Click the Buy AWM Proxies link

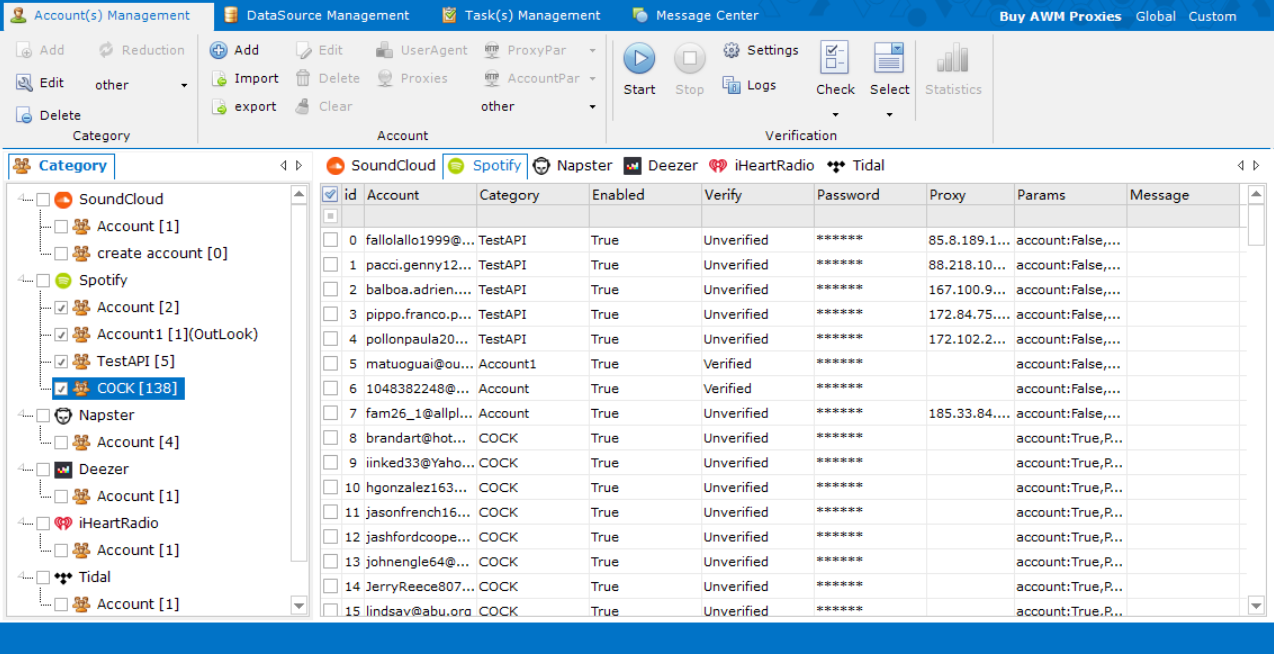tap(1060, 16)
